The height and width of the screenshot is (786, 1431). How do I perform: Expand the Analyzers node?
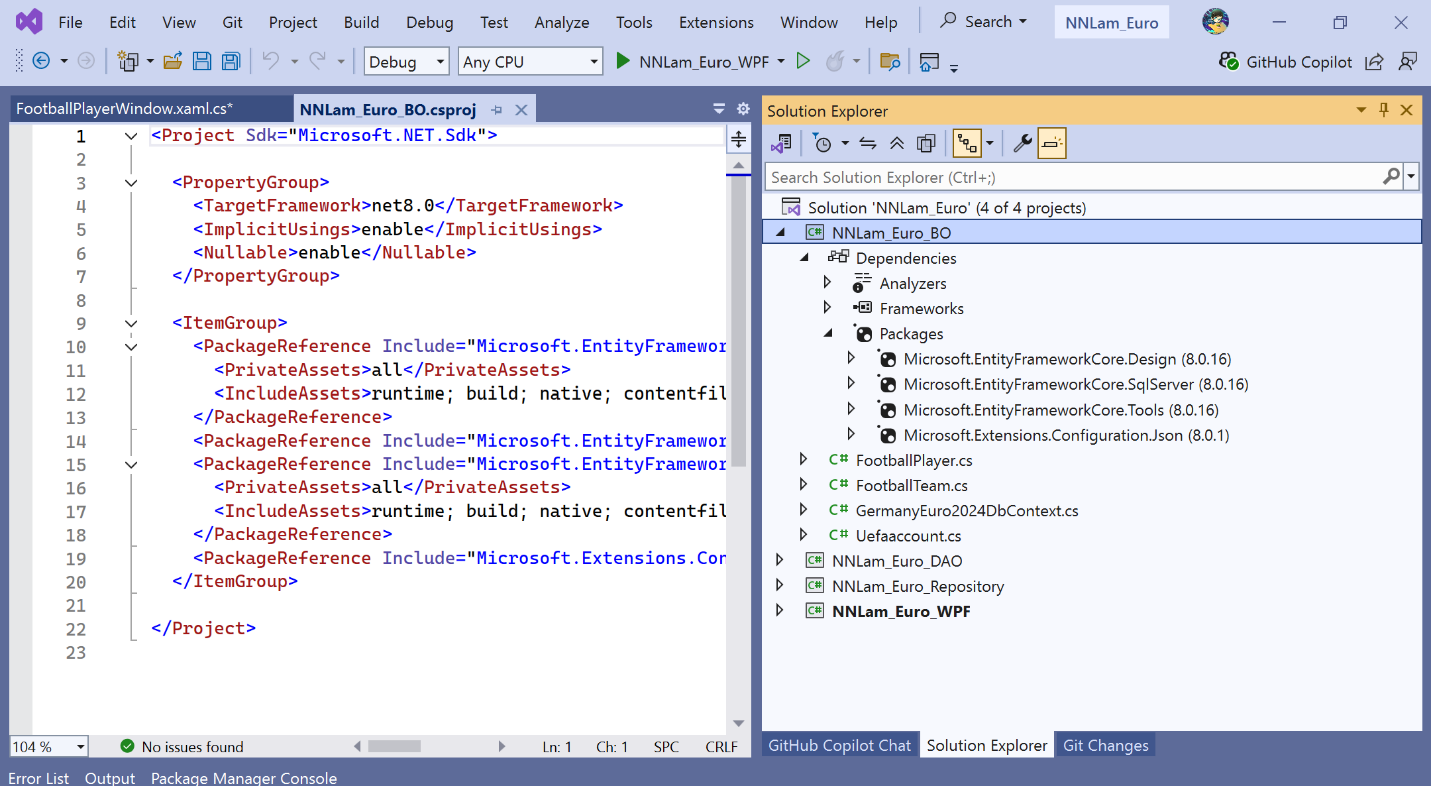(x=827, y=283)
